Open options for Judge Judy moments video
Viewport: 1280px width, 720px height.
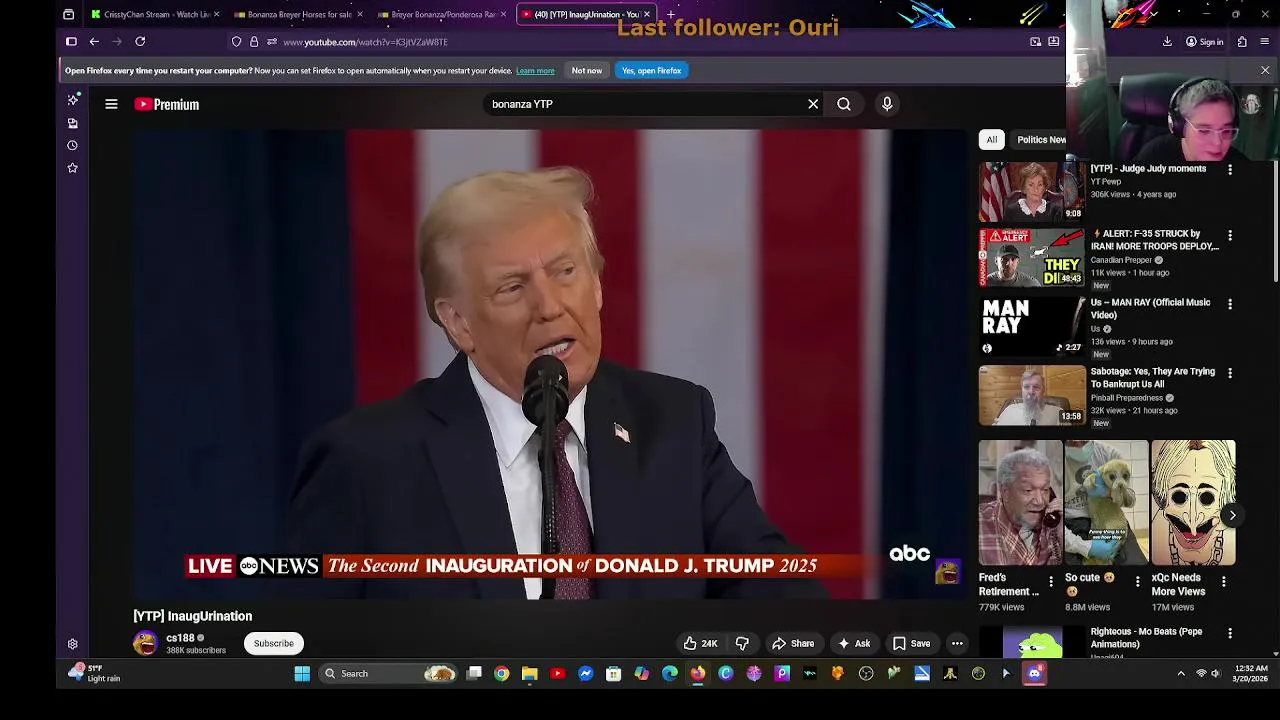click(x=1230, y=170)
